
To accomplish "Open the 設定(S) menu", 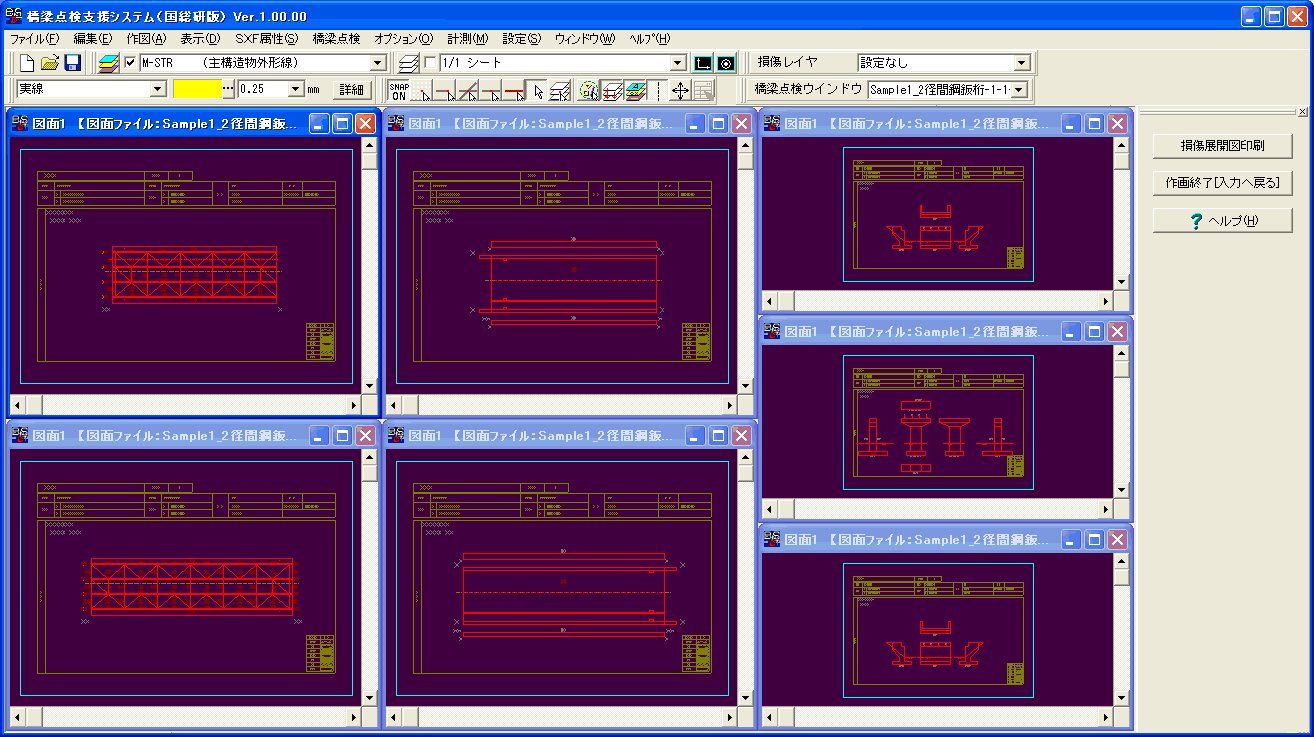I will coord(521,39).
